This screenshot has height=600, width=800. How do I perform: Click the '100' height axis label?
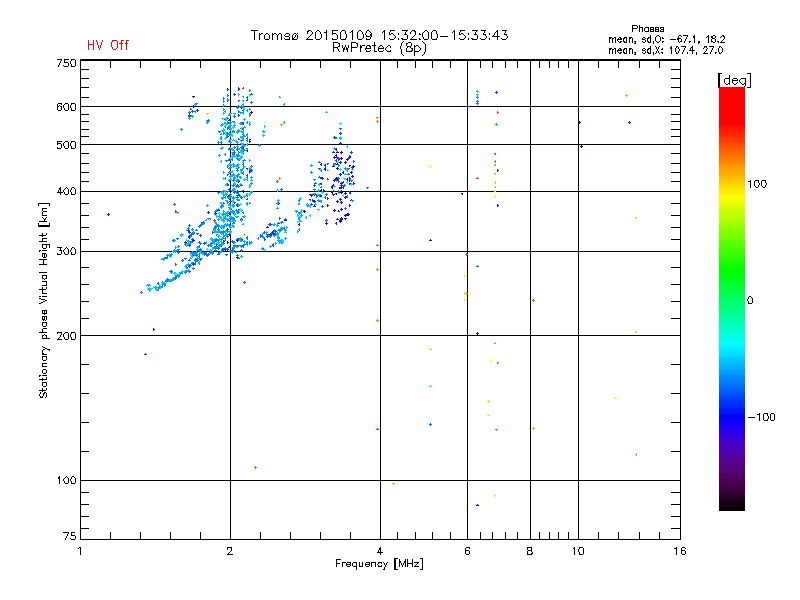click(x=67, y=481)
